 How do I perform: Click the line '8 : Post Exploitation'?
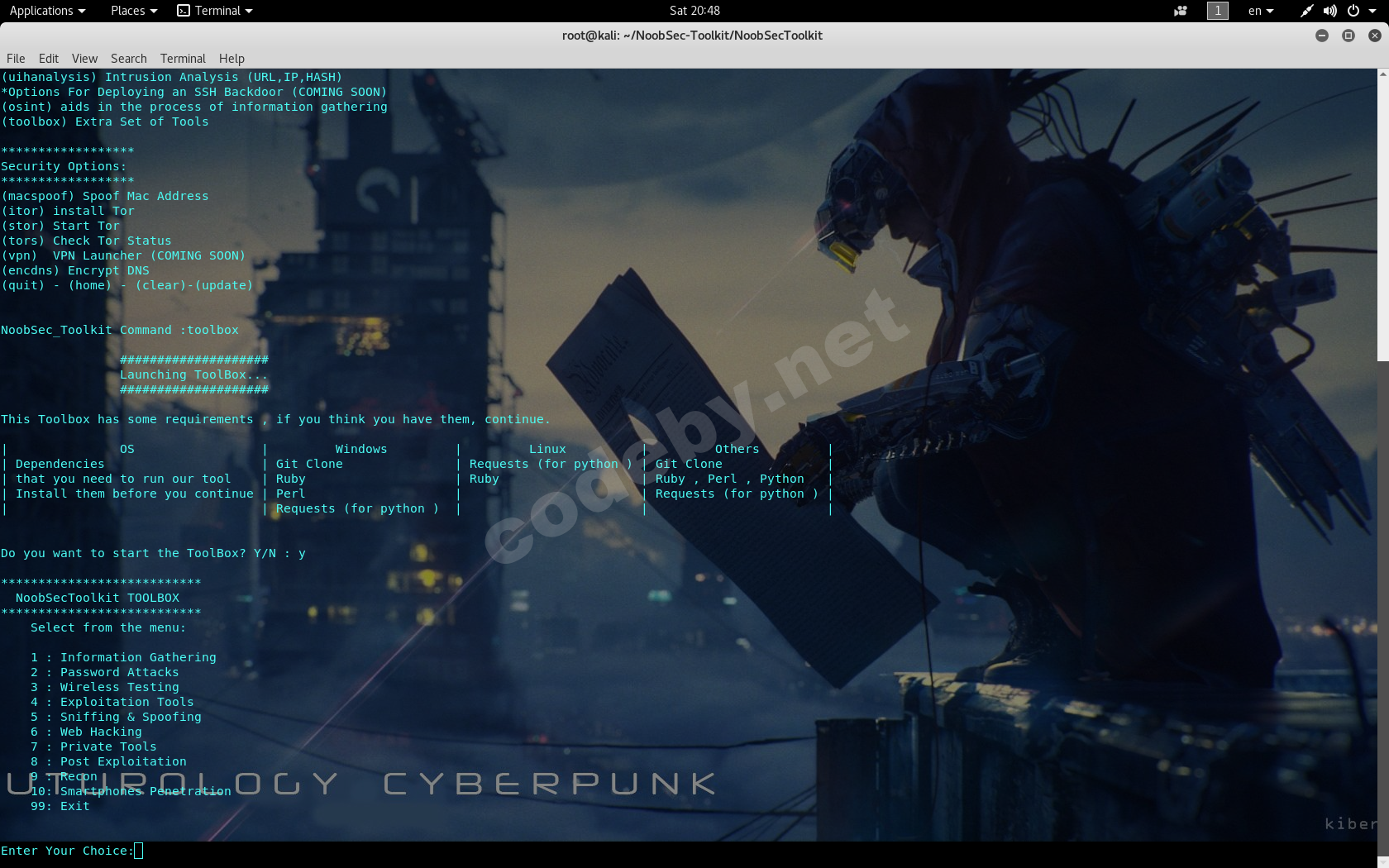tap(108, 761)
